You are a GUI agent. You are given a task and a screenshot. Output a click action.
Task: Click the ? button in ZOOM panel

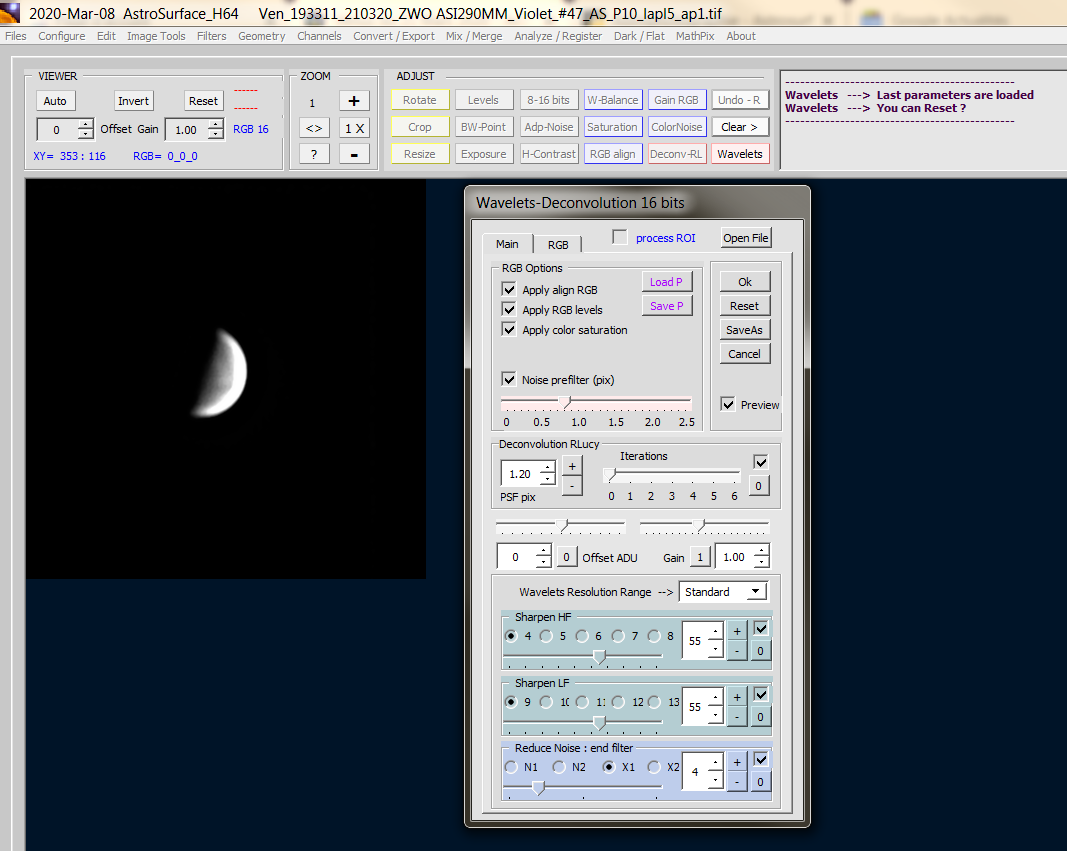point(314,154)
